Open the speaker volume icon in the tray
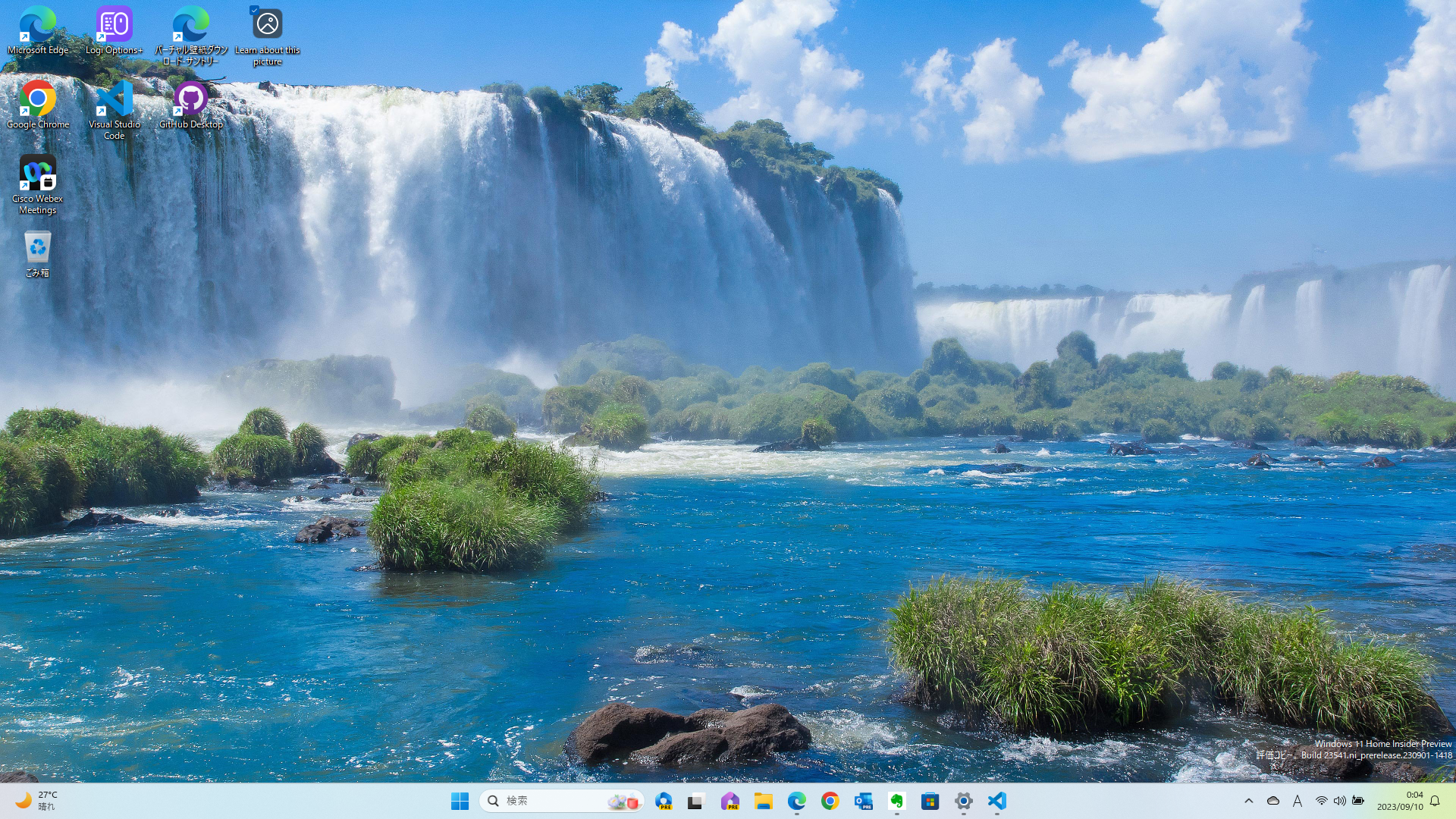The image size is (1456, 819). coord(1339,801)
